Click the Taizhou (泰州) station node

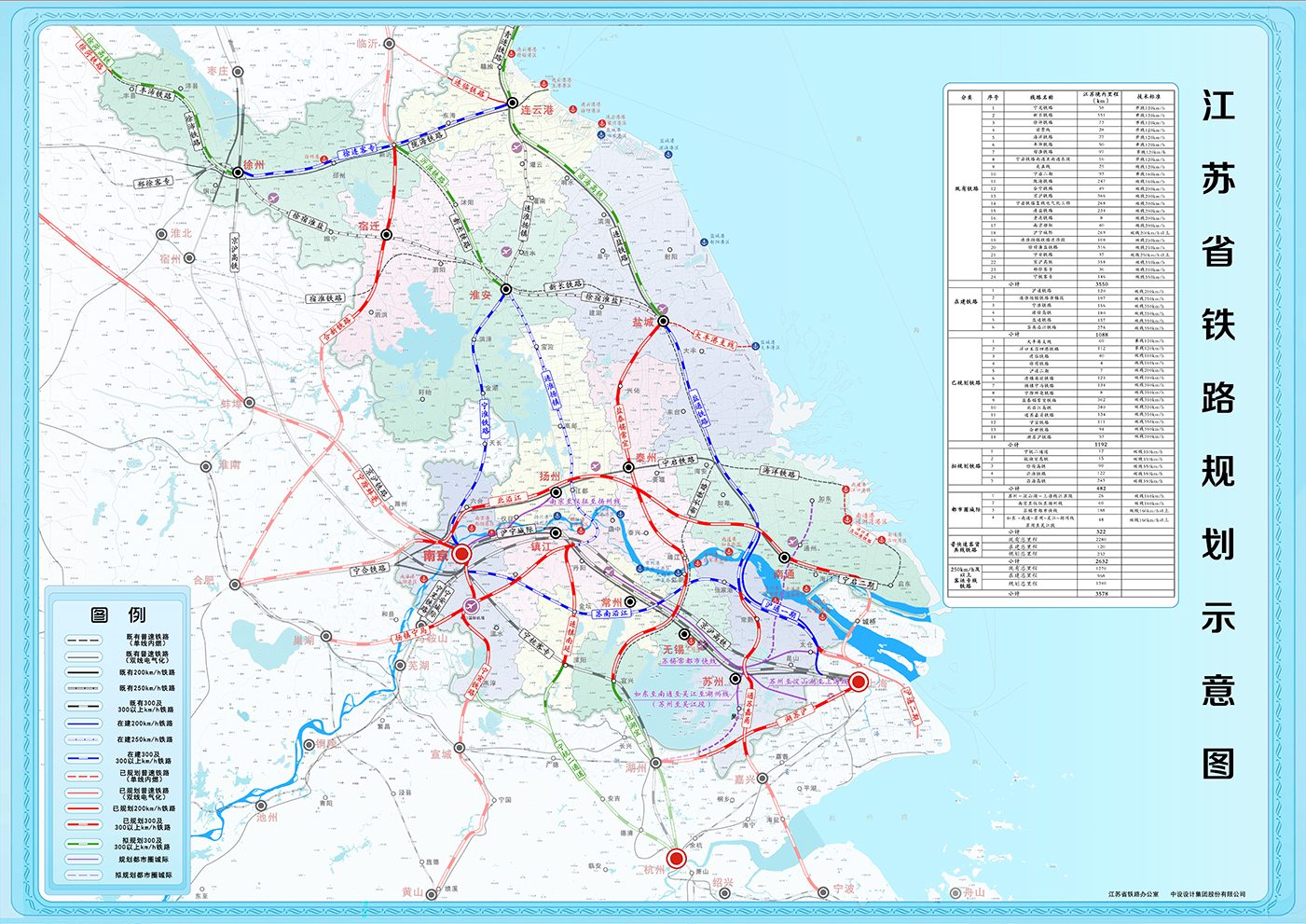629,467
